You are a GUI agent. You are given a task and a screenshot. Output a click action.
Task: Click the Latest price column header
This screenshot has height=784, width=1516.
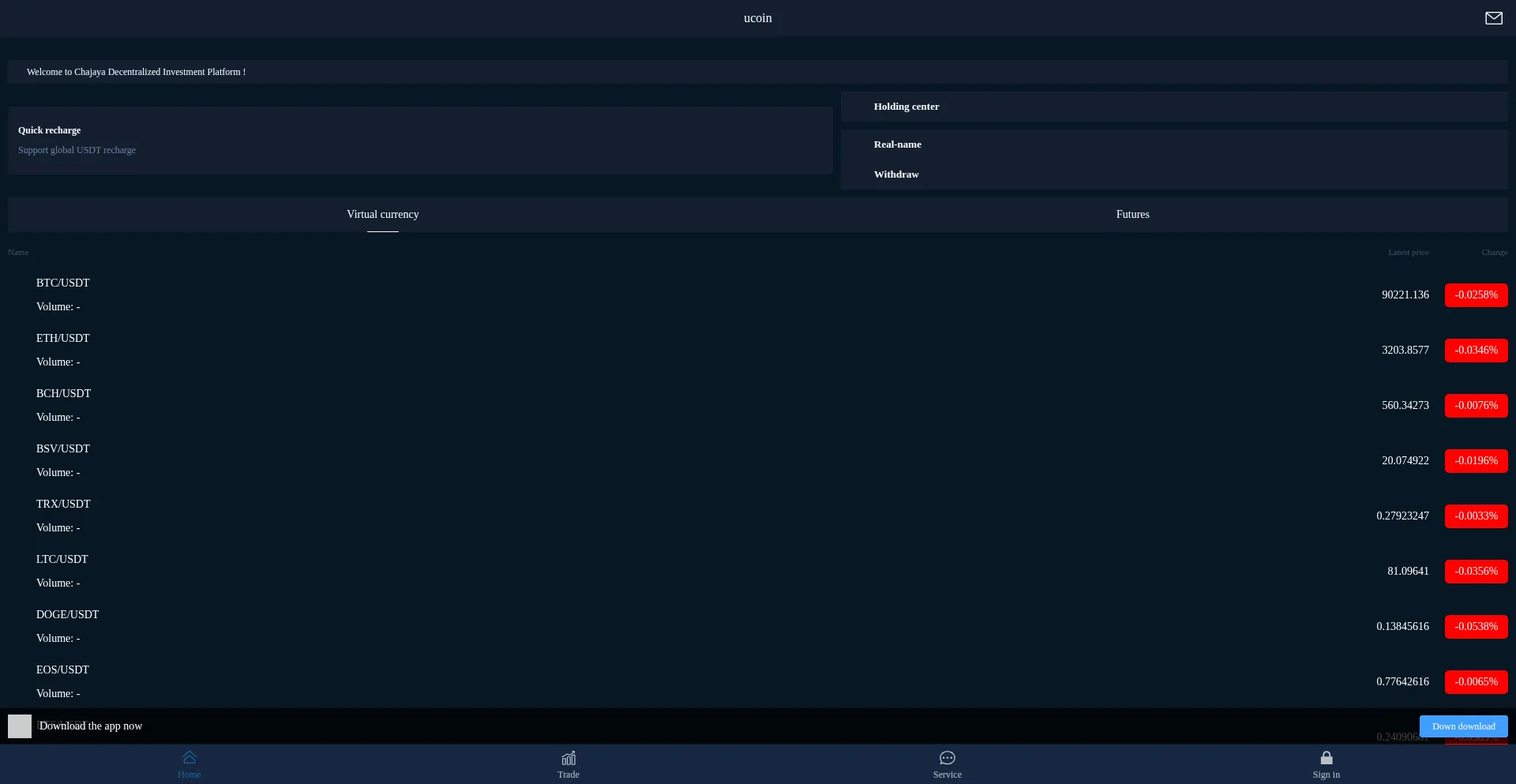click(1408, 252)
